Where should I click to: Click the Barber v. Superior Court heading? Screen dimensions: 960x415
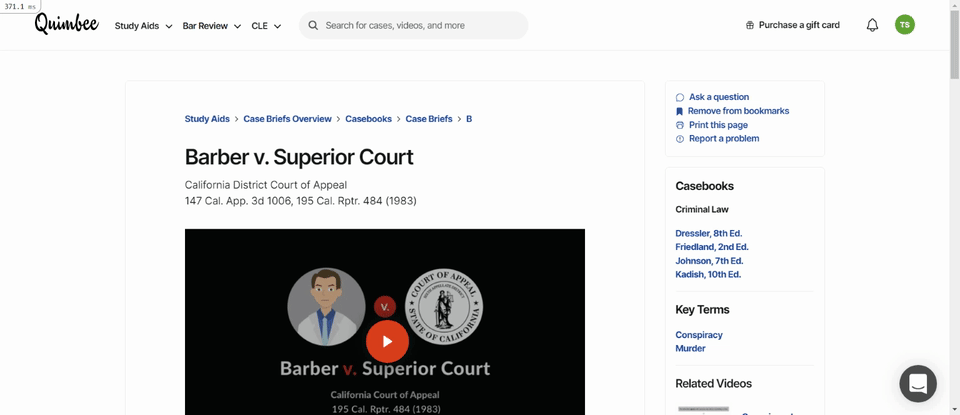299,157
